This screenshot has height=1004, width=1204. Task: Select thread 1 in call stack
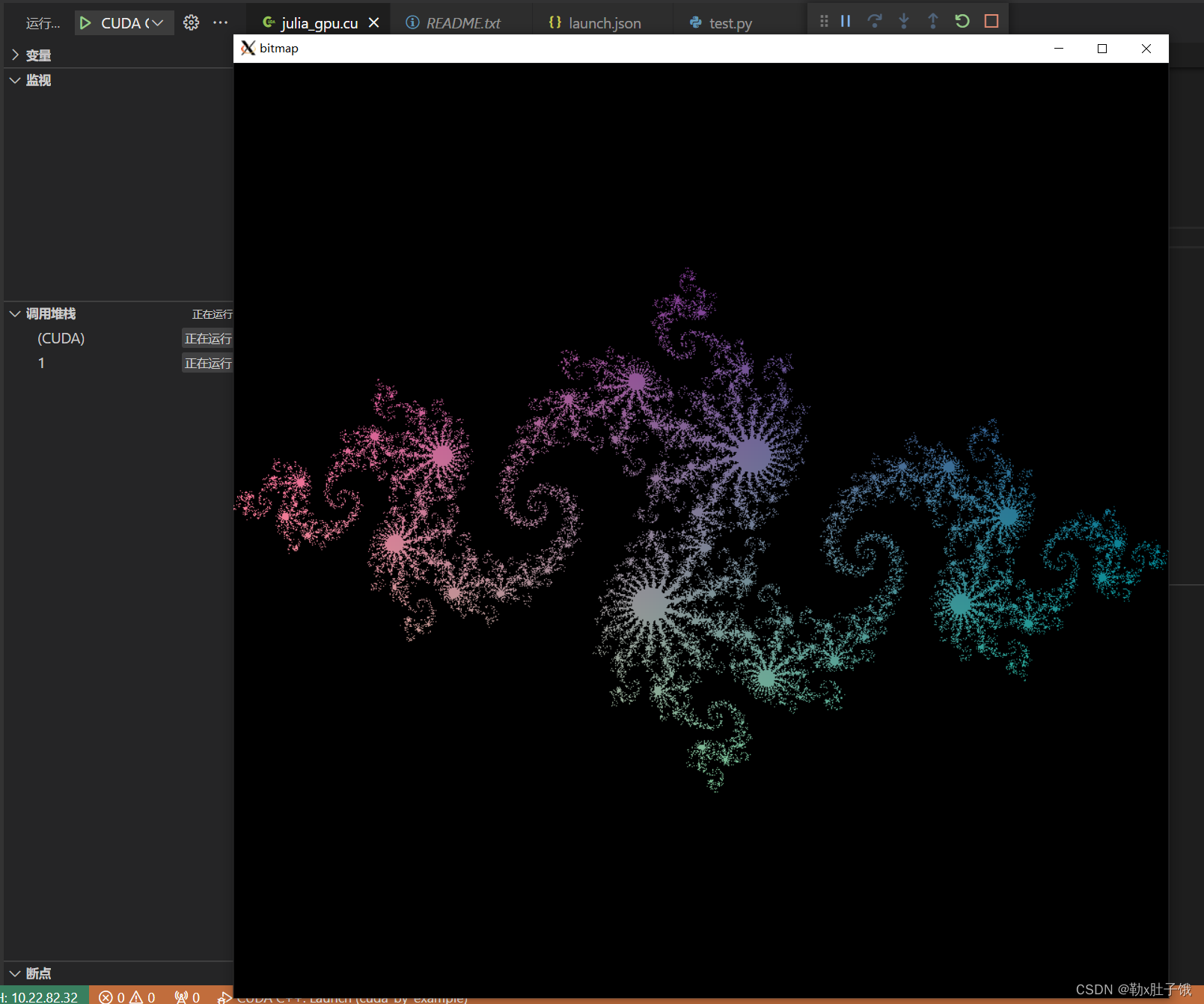120,363
